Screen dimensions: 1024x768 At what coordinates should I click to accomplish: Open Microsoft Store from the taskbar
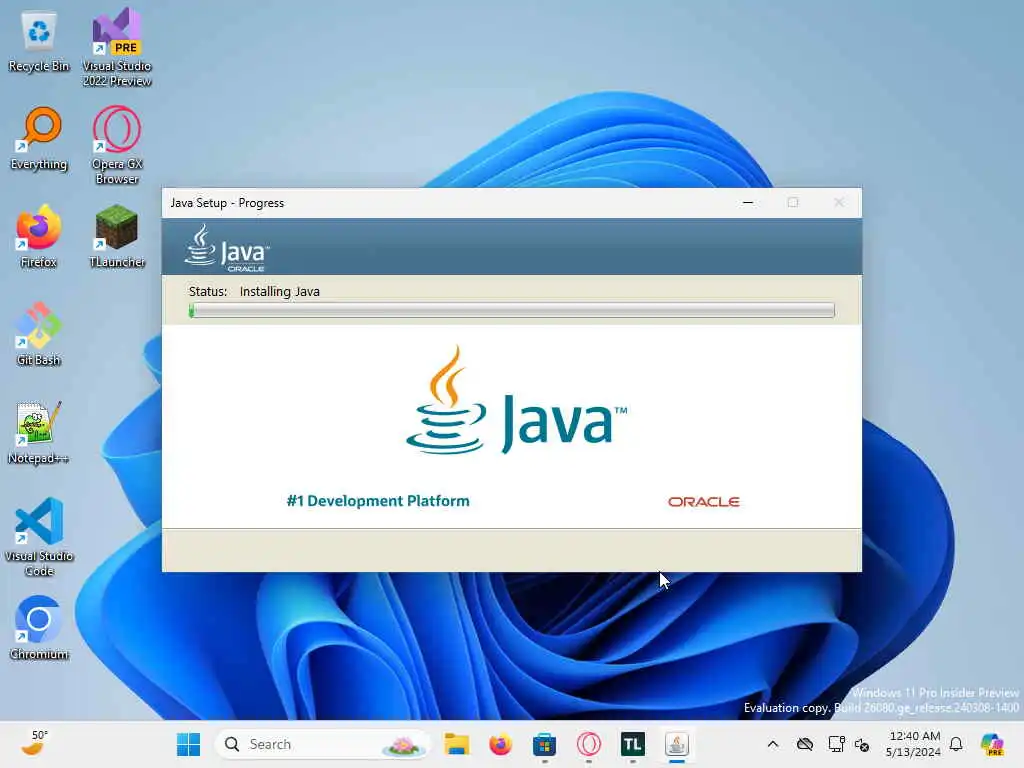(x=544, y=744)
